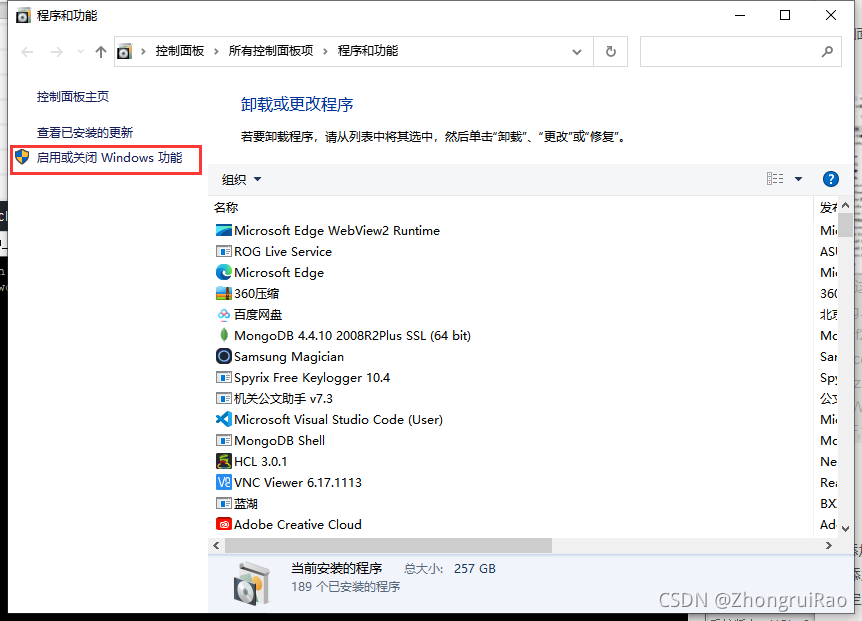862x621 pixels.
Task: Select the Adobe Creative Cloud name text
Action: (298, 524)
